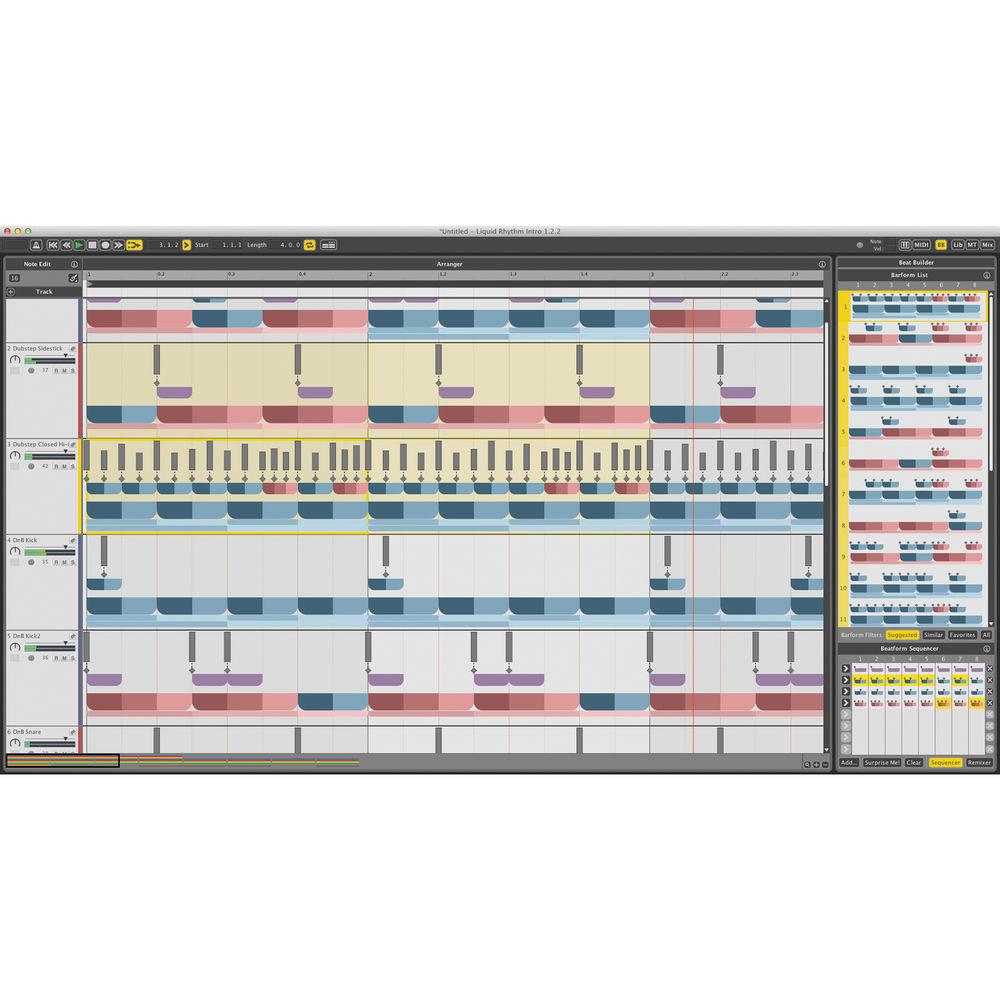Click the metronome icon in the transport bar

click(x=36, y=245)
